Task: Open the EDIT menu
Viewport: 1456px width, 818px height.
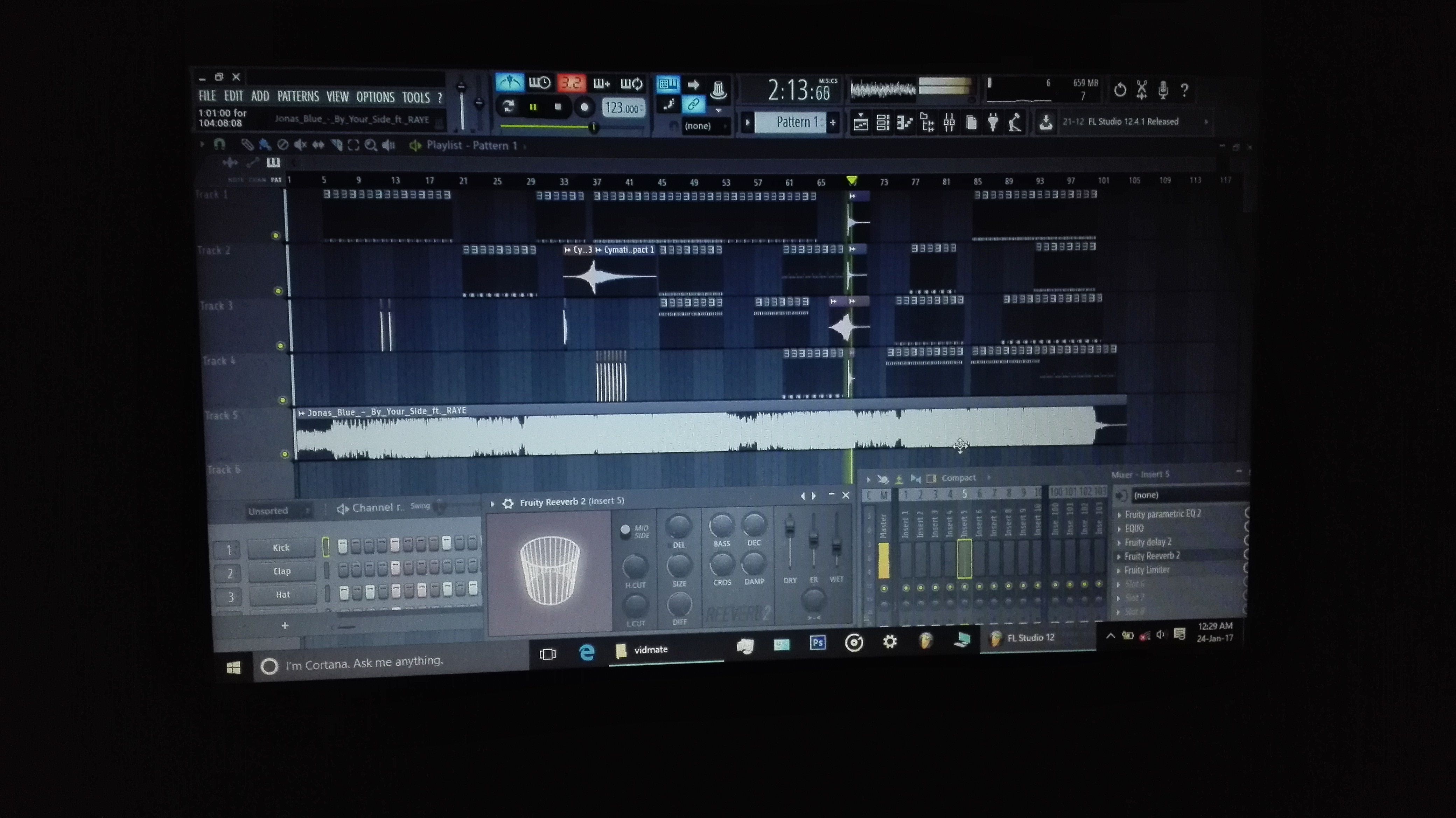Action: tap(233, 96)
